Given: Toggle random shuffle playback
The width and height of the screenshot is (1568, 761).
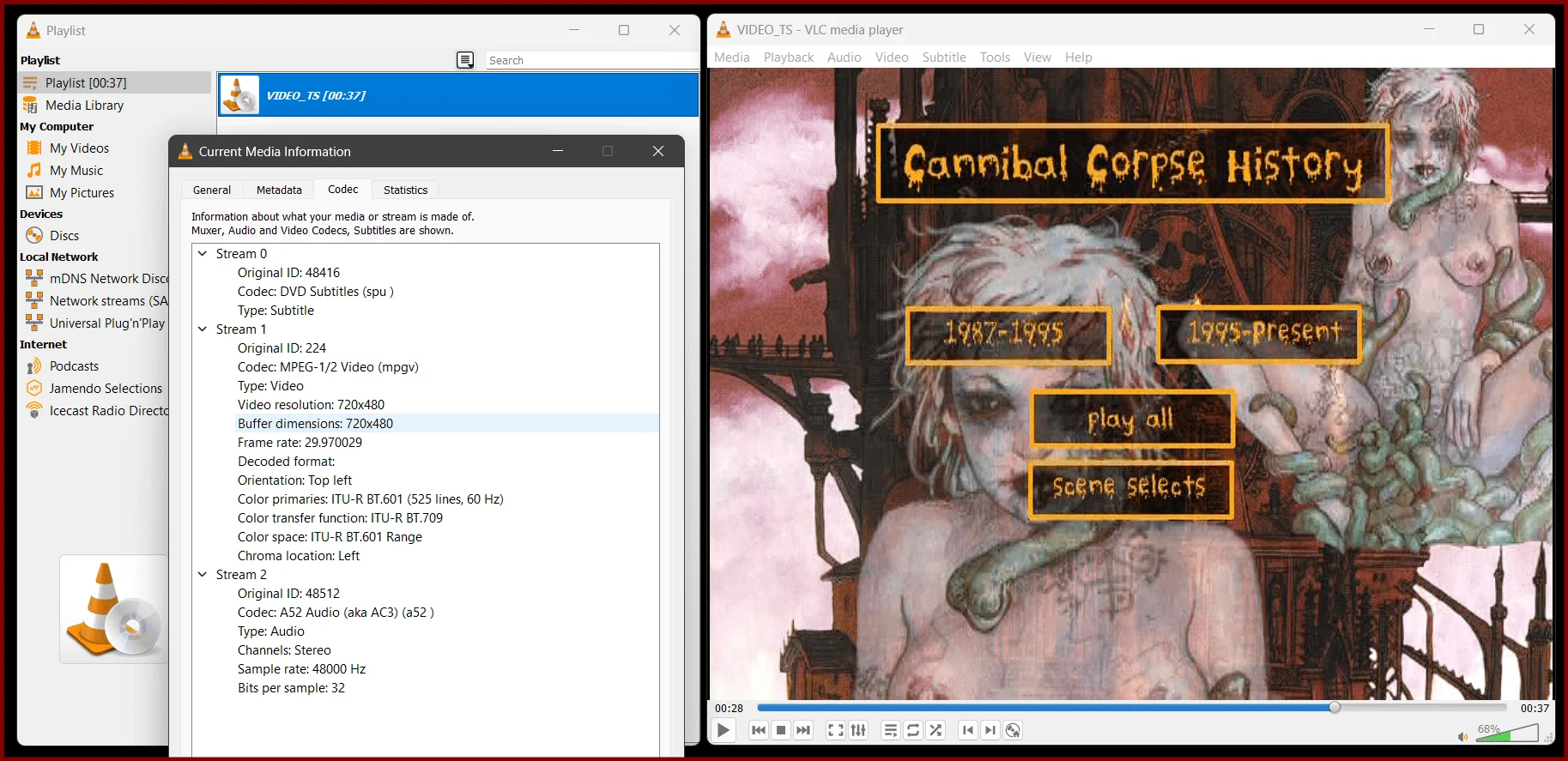Looking at the screenshot, I should click(935, 730).
